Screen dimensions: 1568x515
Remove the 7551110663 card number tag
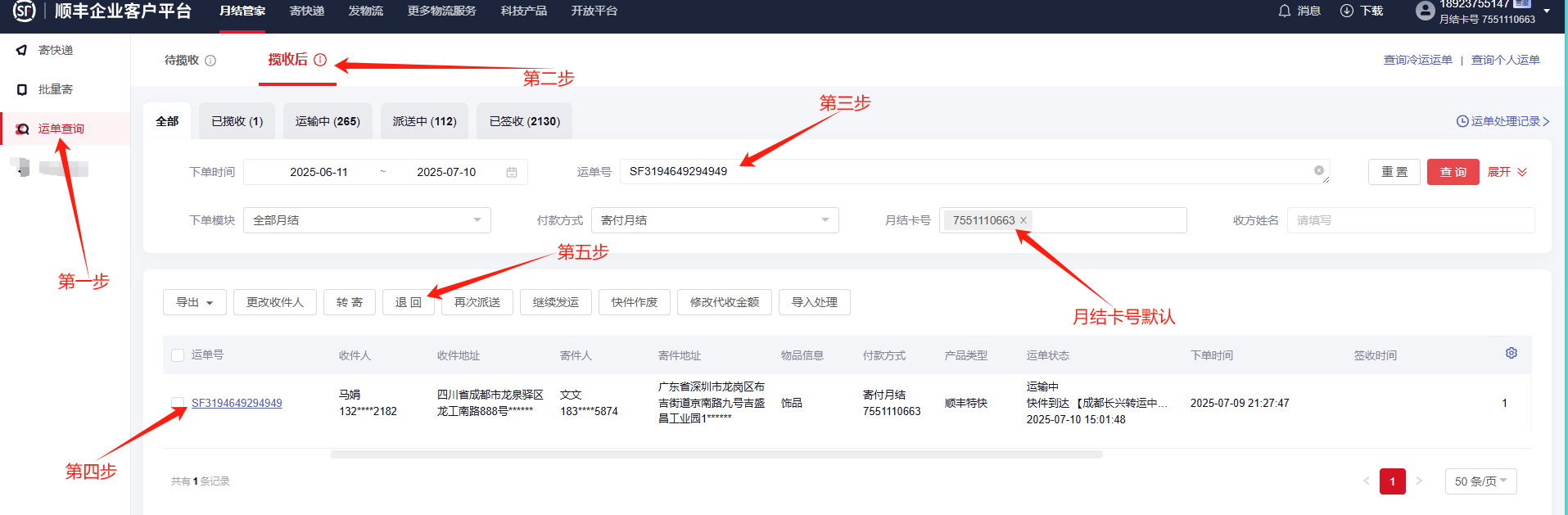coord(1023,220)
